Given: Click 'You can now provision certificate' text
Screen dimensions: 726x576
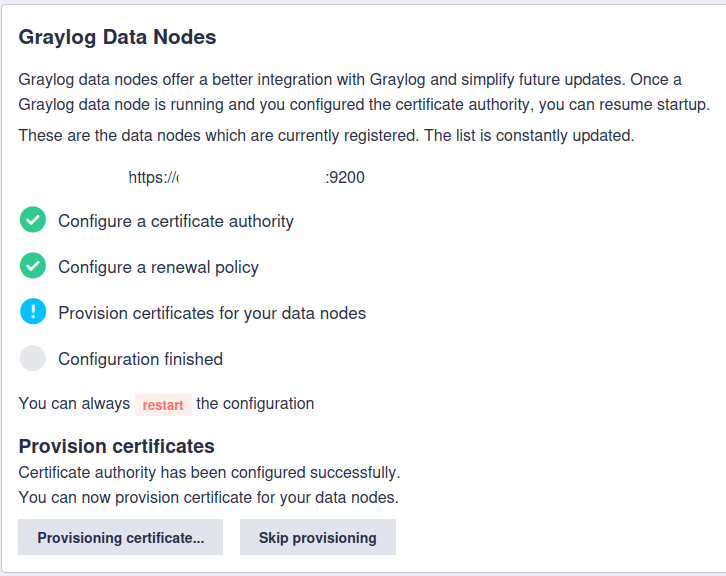Looking at the screenshot, I should click(208, 498).
